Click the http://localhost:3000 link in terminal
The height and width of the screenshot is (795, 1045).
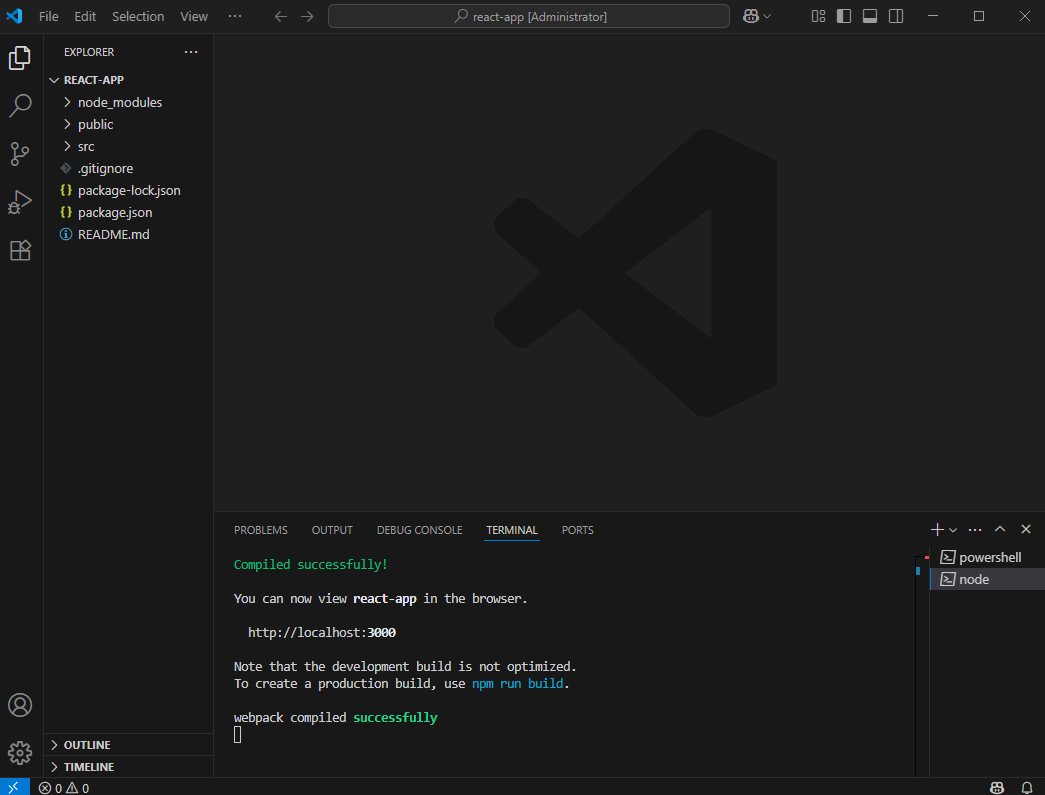(x=322, y=632)
